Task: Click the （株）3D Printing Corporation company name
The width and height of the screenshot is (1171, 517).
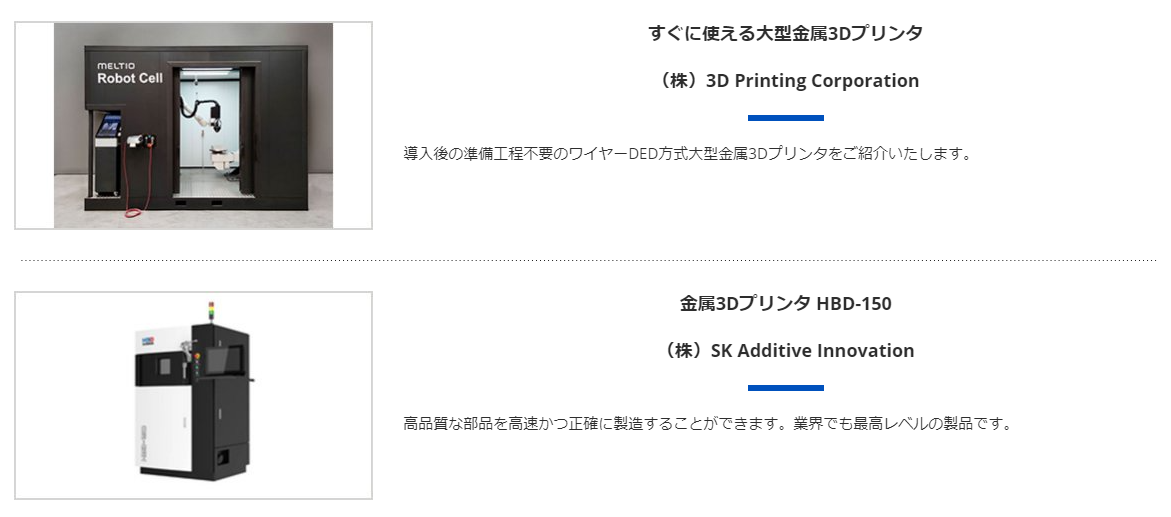Action: pyautogui.click(x=785, y=81)
